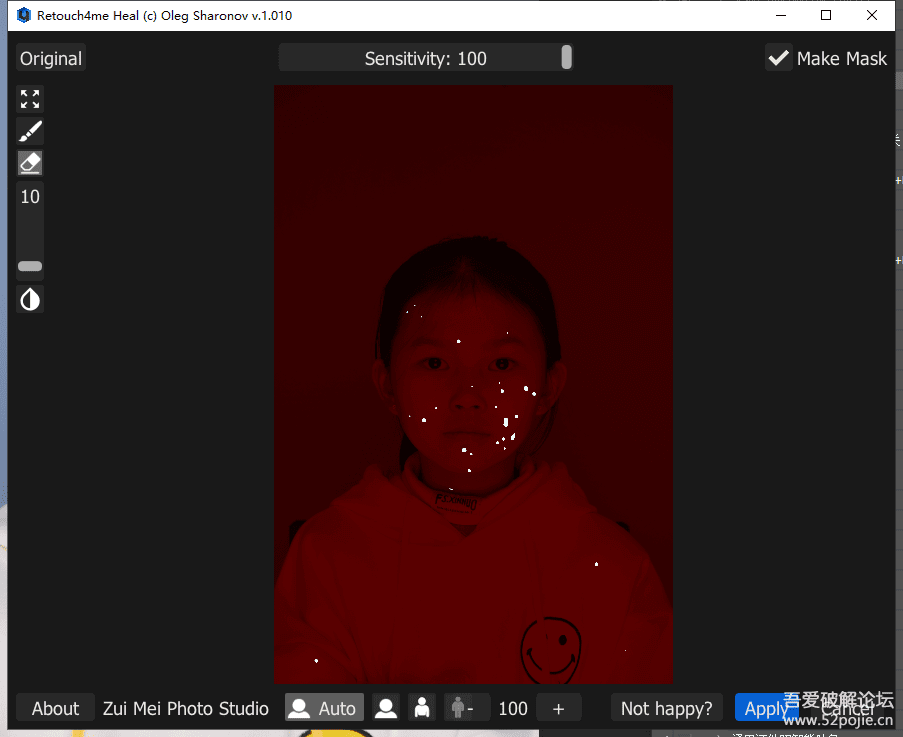The height and width of the screenshot is (737, 903).
Task: Click the Sensitivity slider bar
Action: (x=425, y=58)
